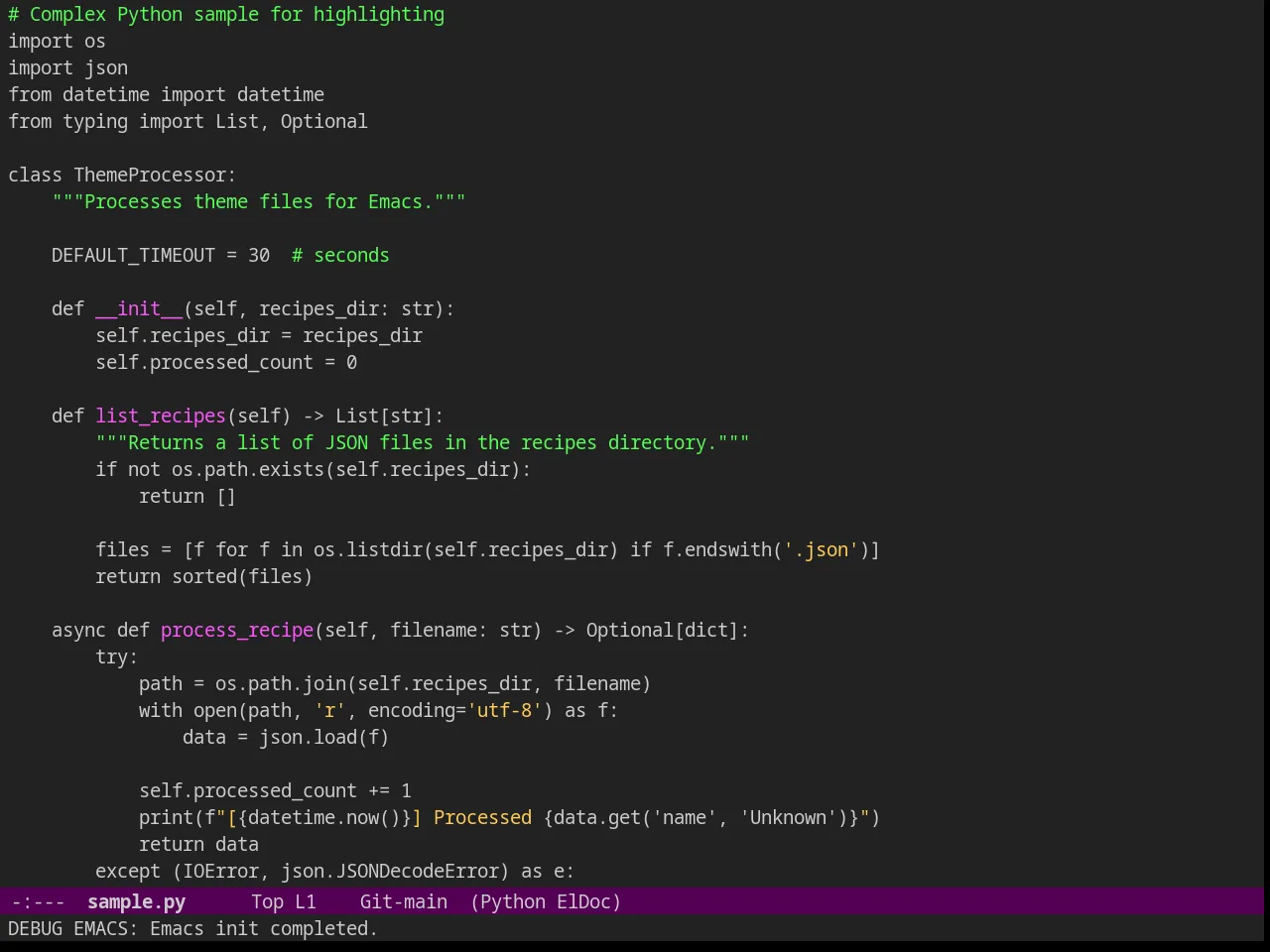Image resolution: width=1270 pixels, height=952 pixels.
Task: Click 'self.processed_count = 0' line
Action: click(226, 362)
